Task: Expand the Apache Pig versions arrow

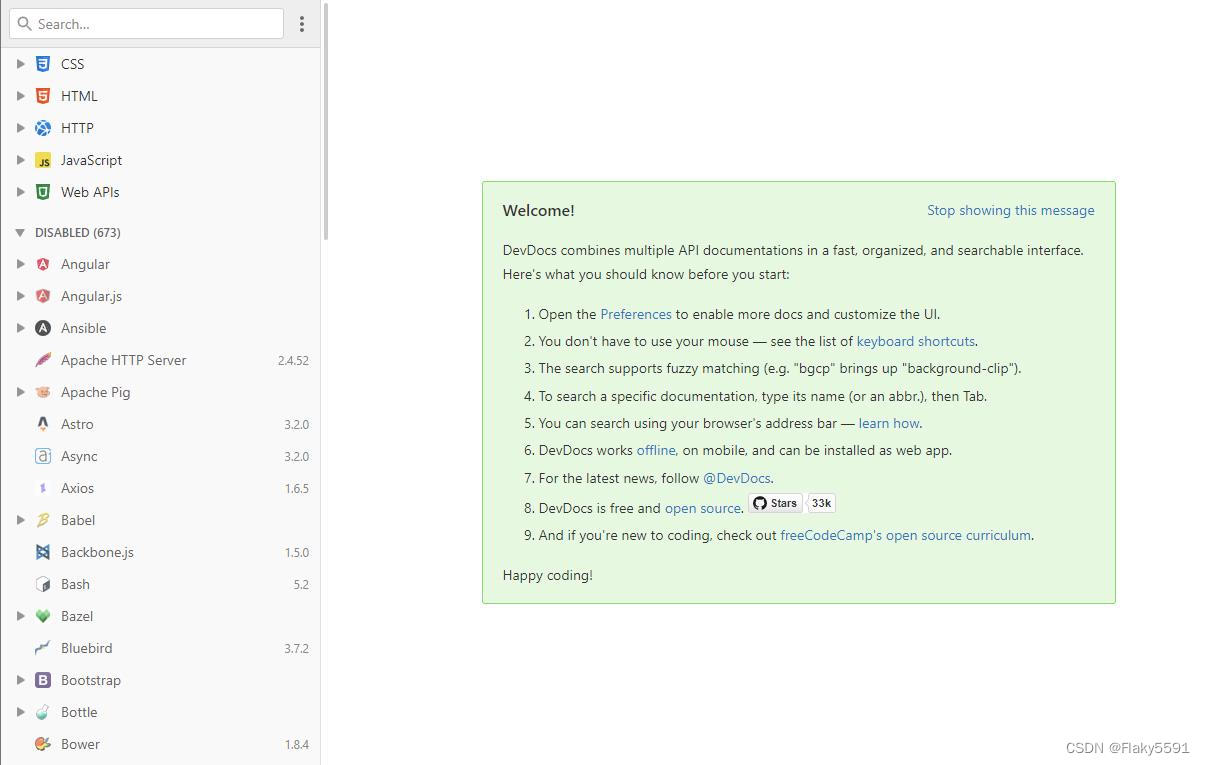Action: 20,392
